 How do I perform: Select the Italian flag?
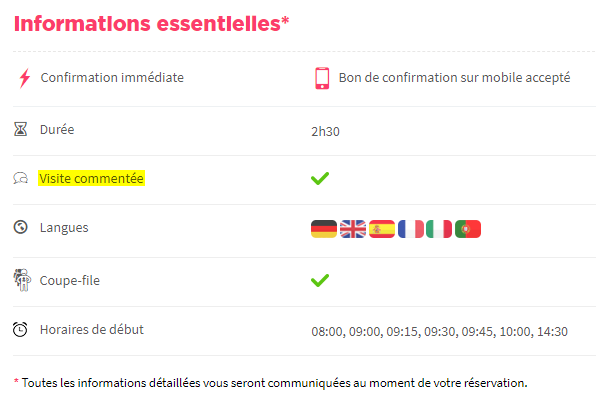tap(439, 229)
